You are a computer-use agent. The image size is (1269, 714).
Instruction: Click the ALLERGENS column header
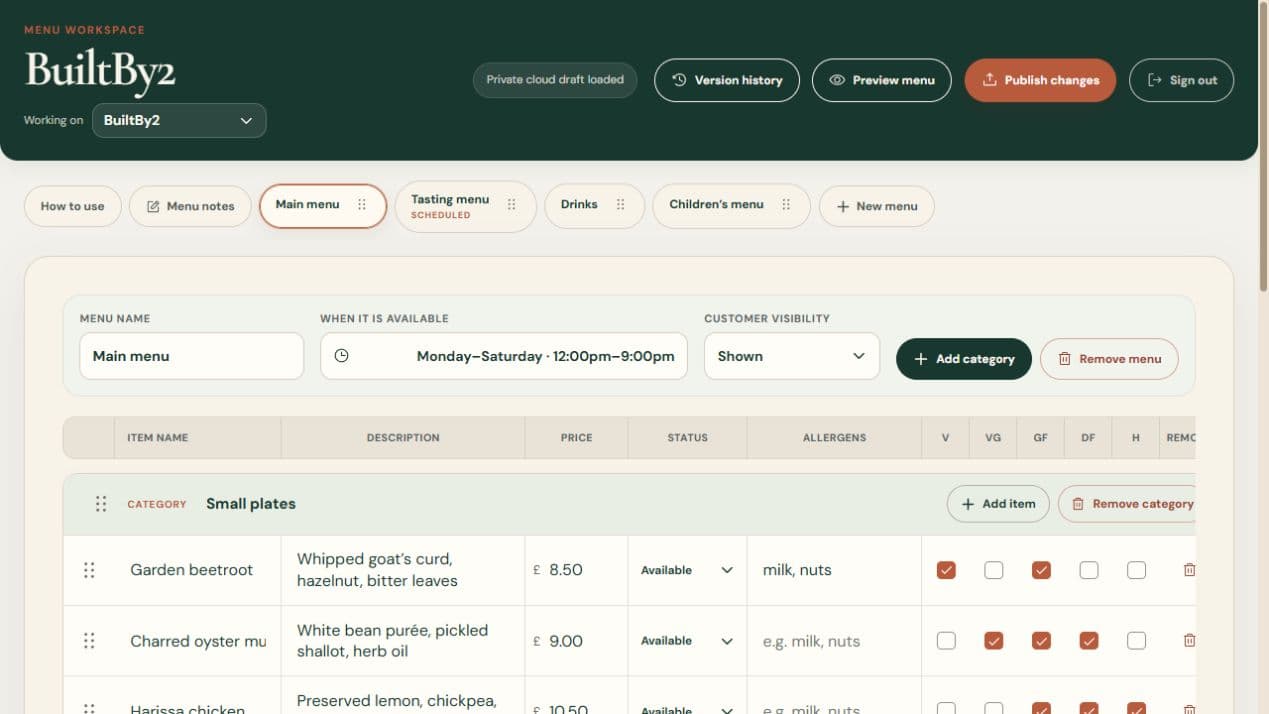click(834, 438)
